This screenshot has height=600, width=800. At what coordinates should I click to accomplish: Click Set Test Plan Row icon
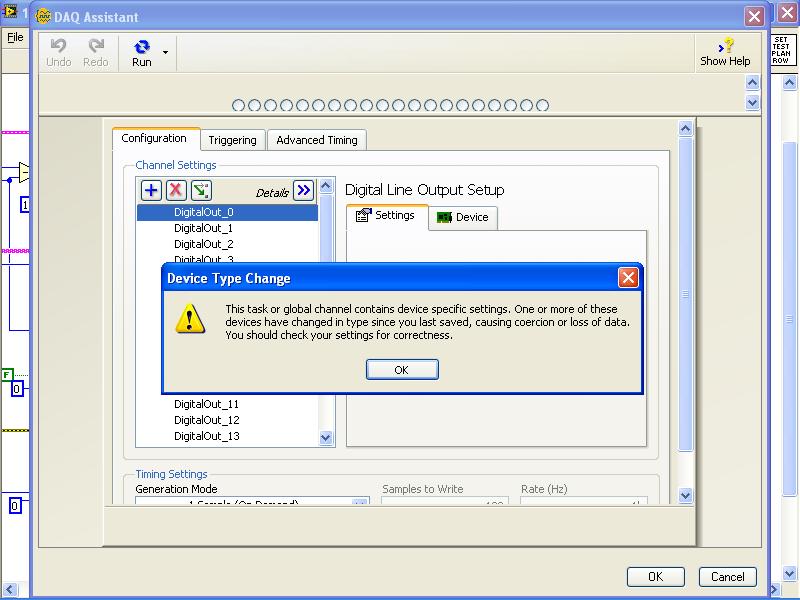coord(781,49)
